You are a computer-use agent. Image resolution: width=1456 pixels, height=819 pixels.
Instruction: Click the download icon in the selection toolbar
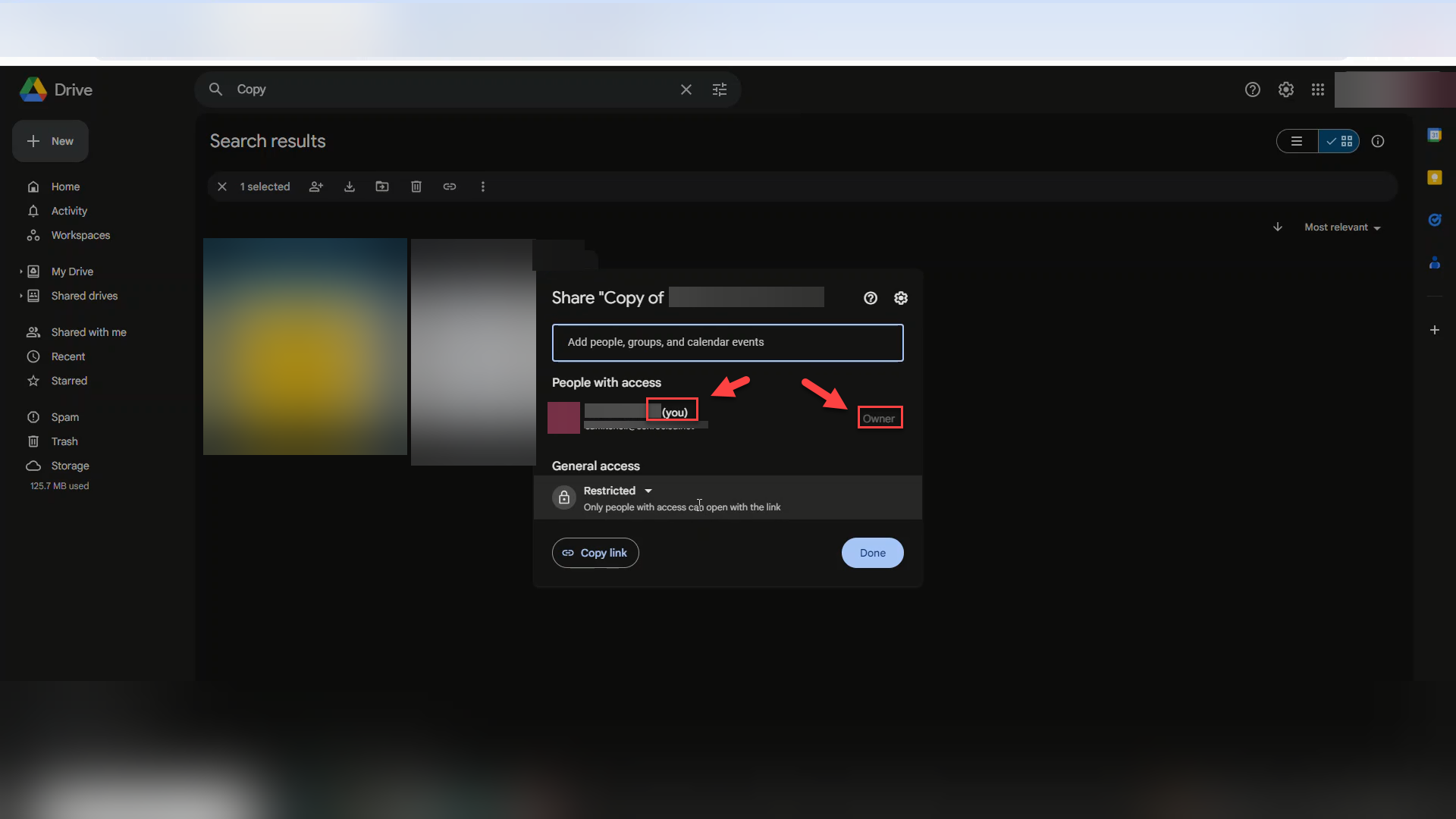pos(350,187)
